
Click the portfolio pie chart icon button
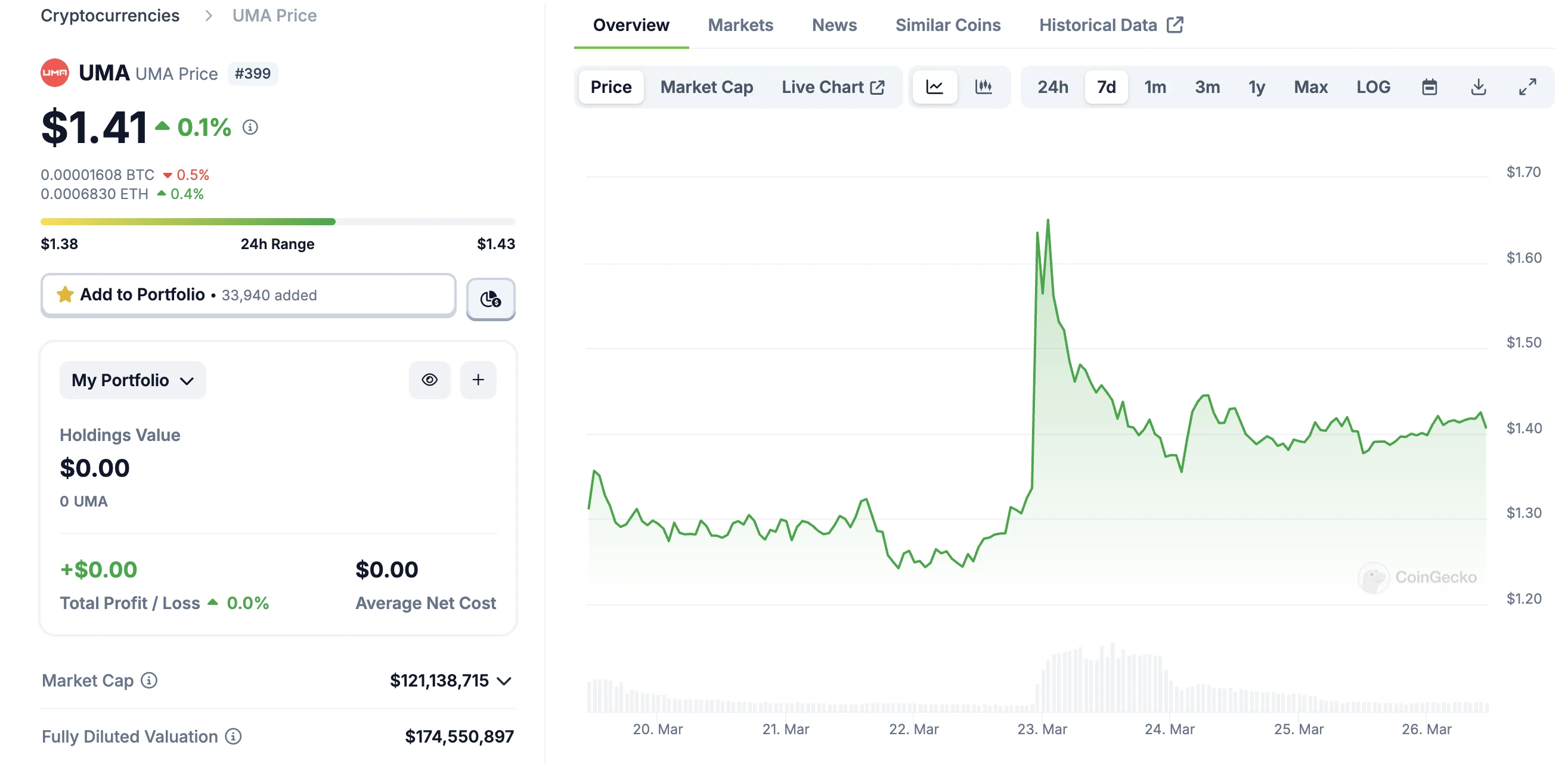click(491, 299)
